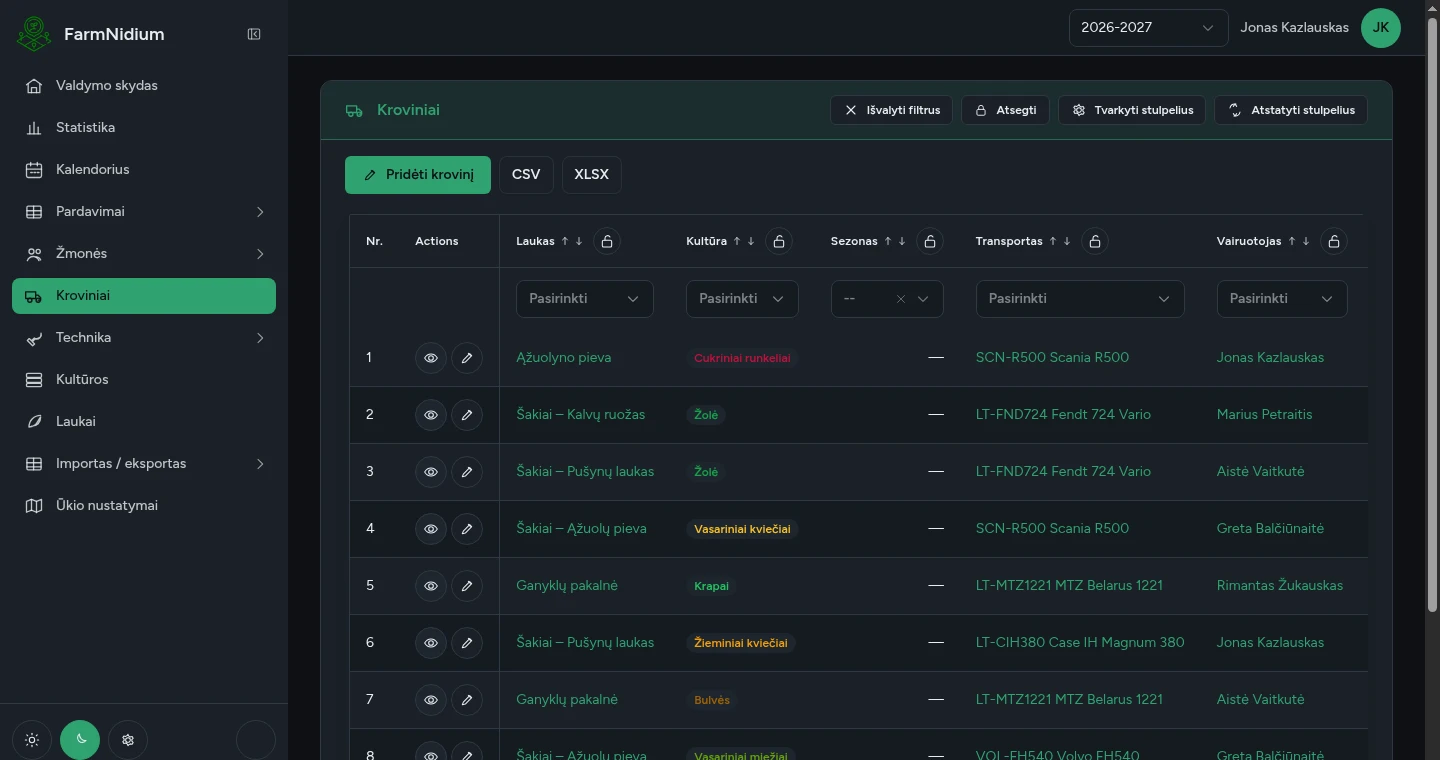The image size is (1440, 760).
Task: Sort Transportas column ascending
Action: pyautogui.click(x=1053, y=241)
